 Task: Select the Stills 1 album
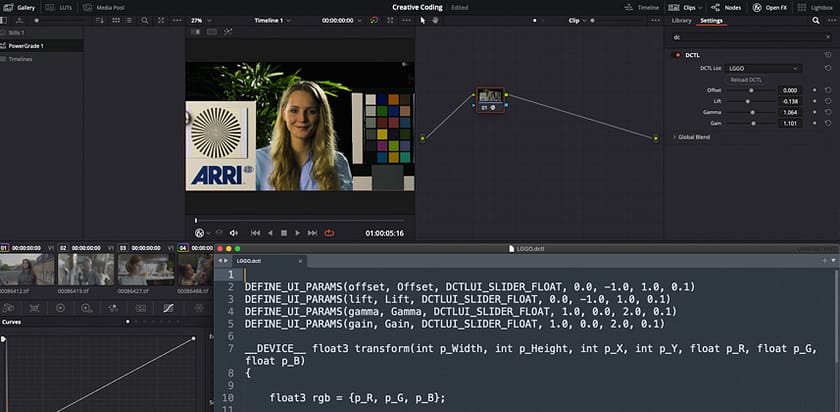[x=41, y=33]
